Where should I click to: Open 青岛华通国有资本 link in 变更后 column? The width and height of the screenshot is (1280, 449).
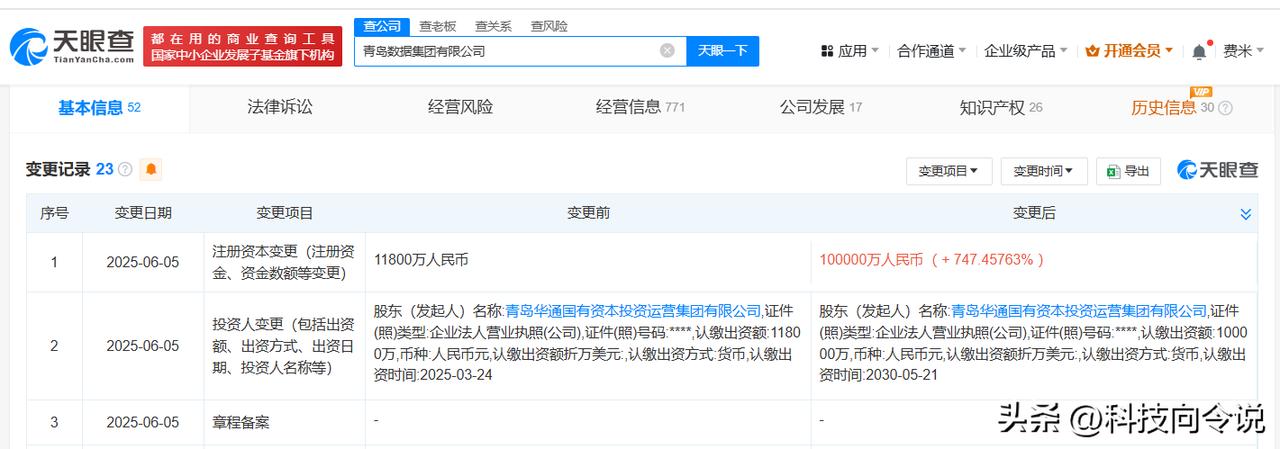click(x=1079, y=310)
